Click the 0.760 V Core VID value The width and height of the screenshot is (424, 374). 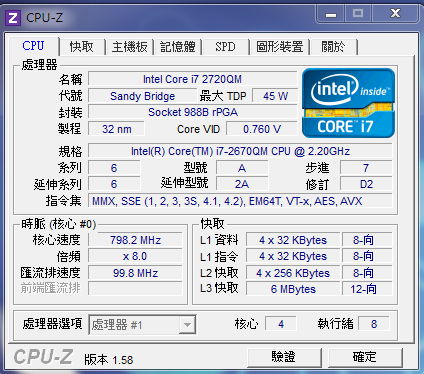[x=262, y=129]
